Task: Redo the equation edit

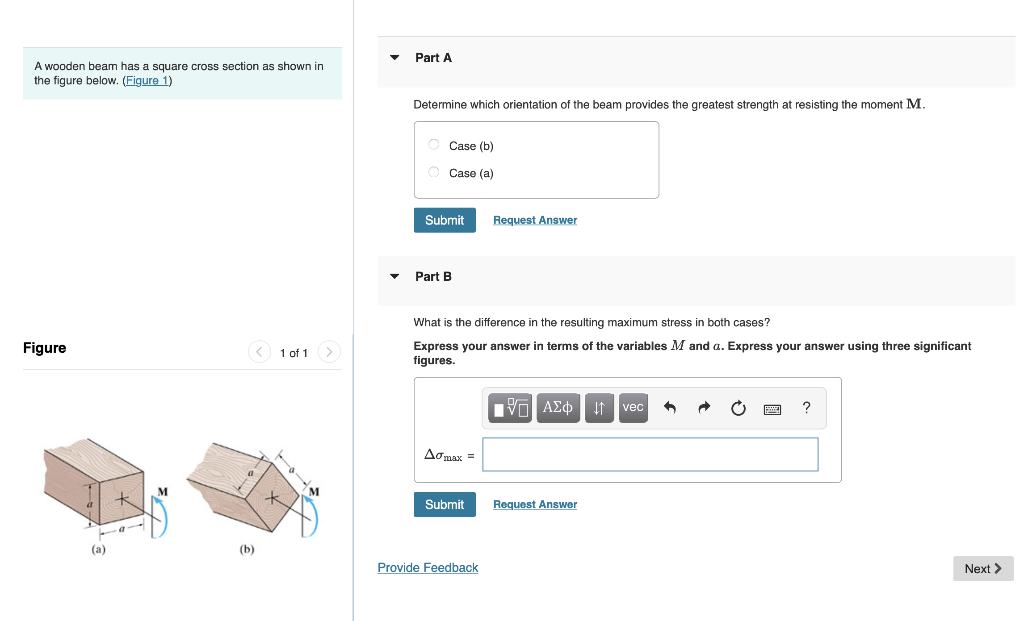Action: coord(703,408)
